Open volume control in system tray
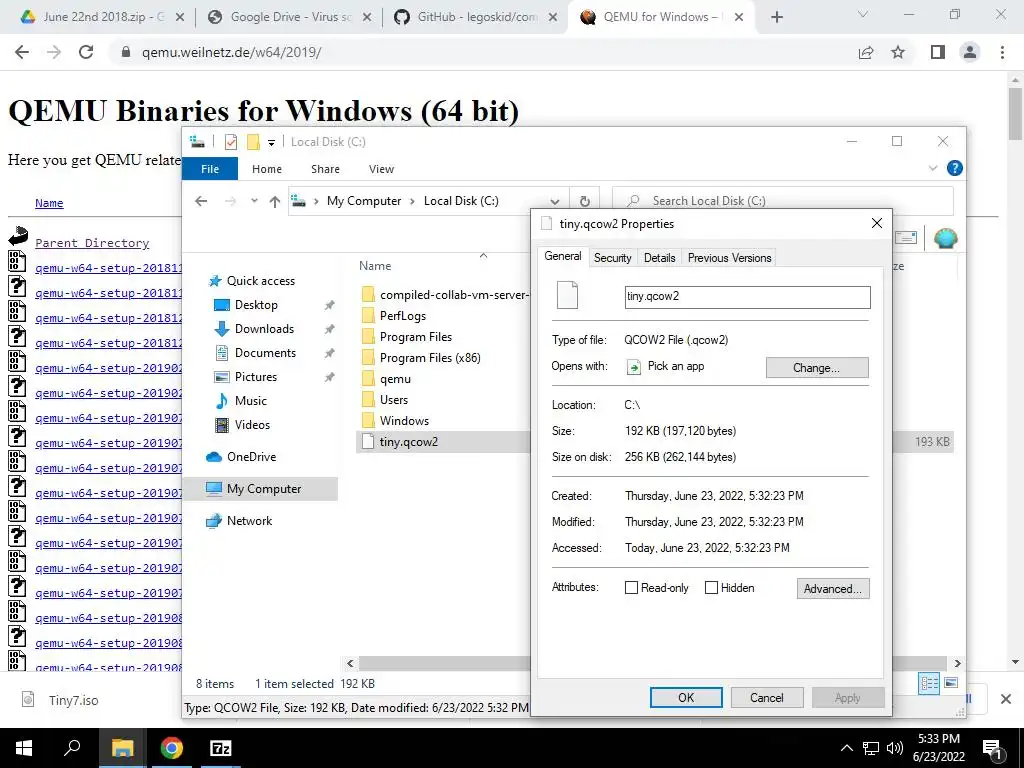 point(895,748)
